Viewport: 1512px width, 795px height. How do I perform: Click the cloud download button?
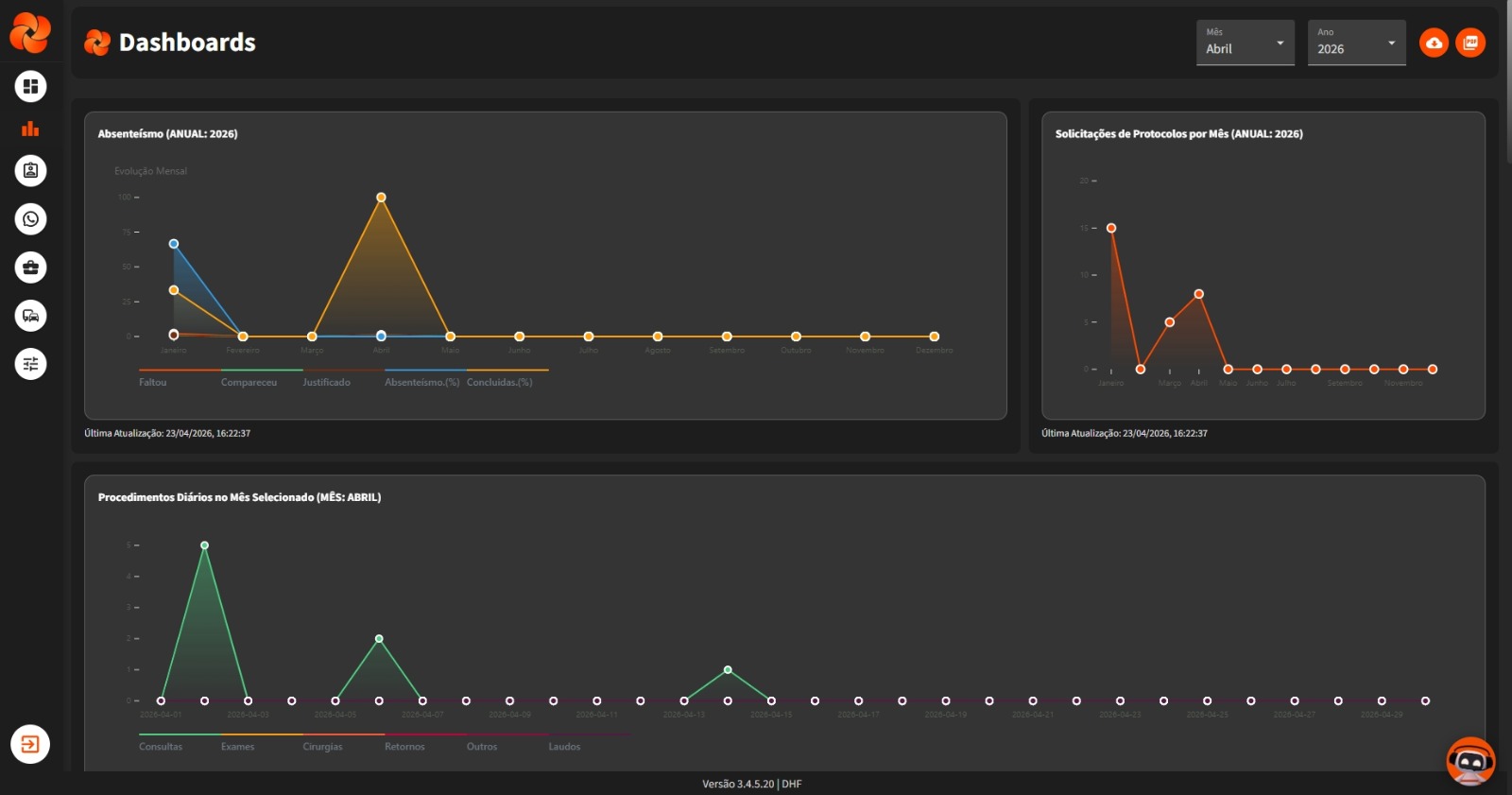point(1434,43)
